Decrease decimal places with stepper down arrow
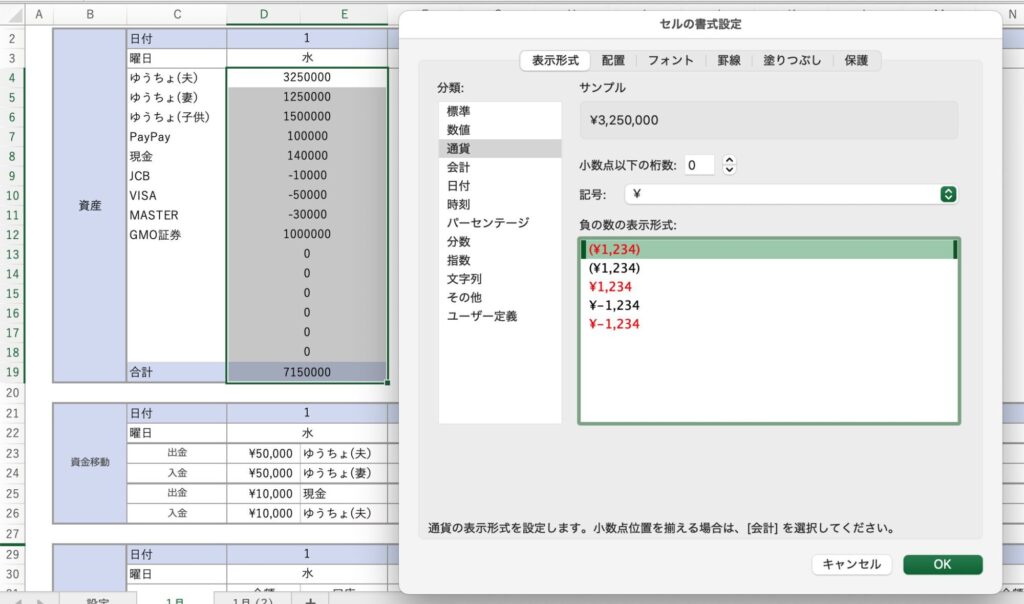The image size is (1024, 604). pyautogui.click(x=729, y=170)
